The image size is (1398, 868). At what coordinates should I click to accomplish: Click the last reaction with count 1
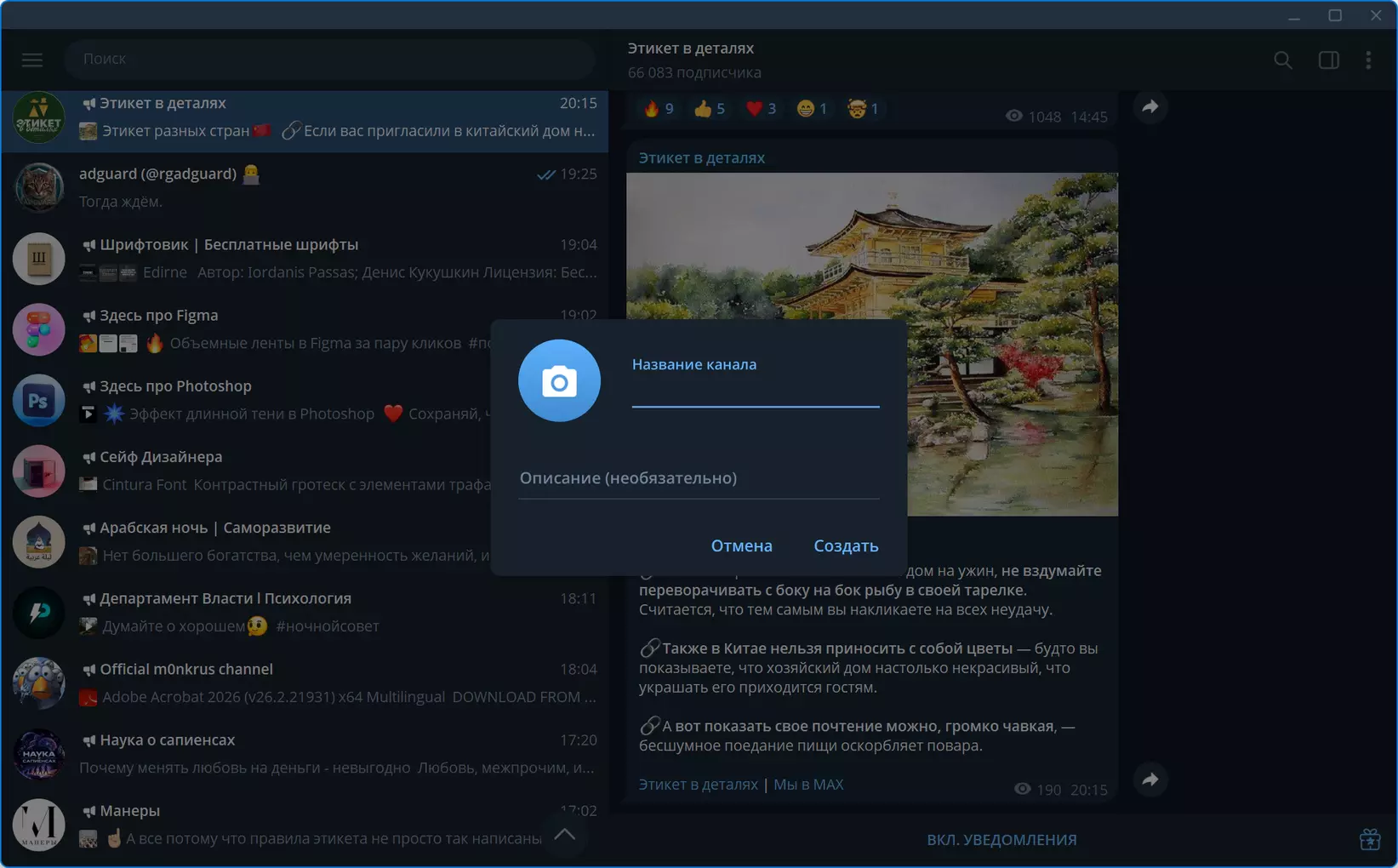tap(863, 108)
